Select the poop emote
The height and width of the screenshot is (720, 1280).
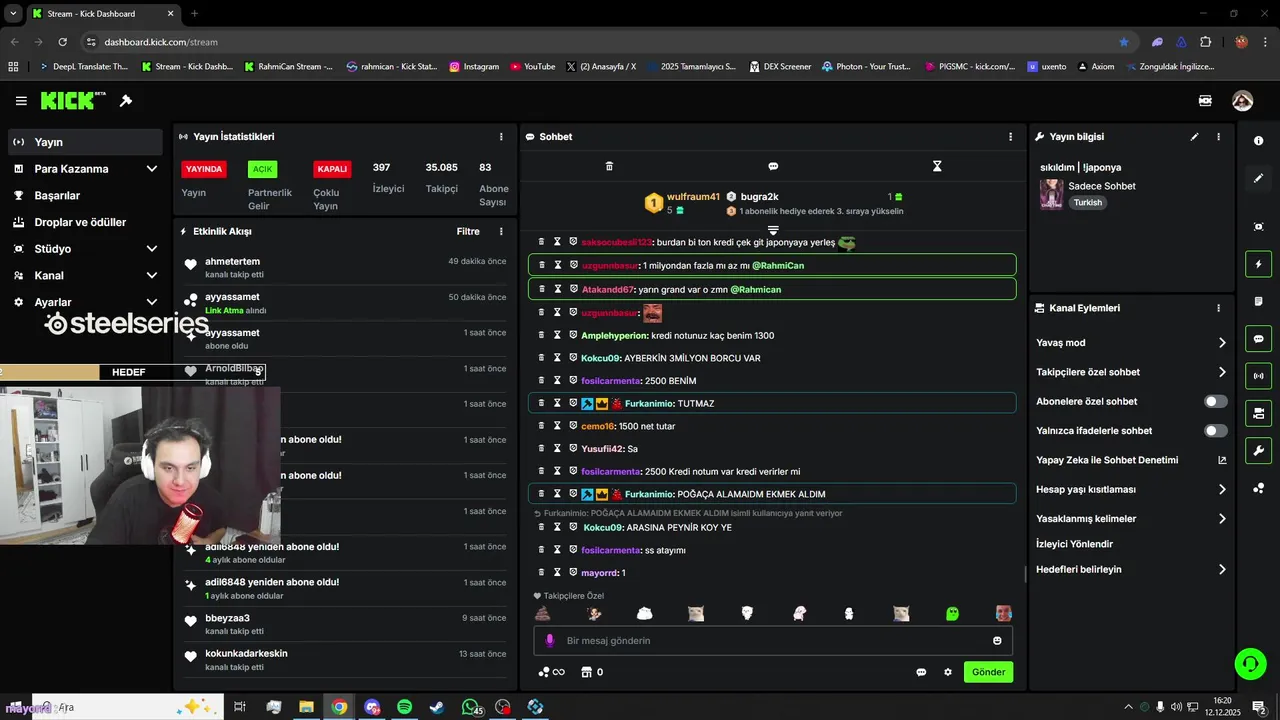(543, 613)
